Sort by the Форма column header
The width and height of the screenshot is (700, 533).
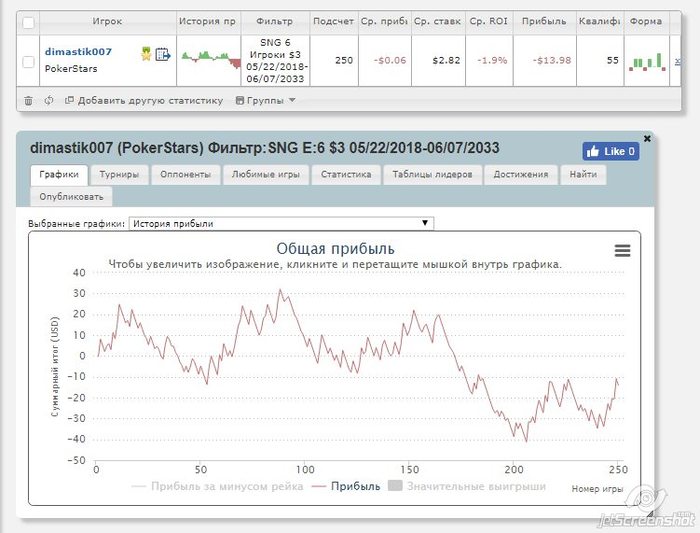pos(646,21)
